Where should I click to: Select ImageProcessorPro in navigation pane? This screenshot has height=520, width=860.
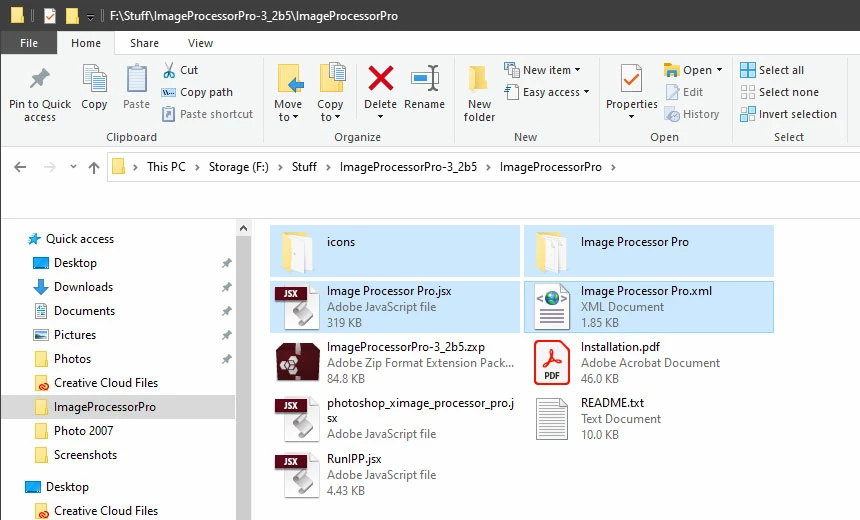(118, 407)
